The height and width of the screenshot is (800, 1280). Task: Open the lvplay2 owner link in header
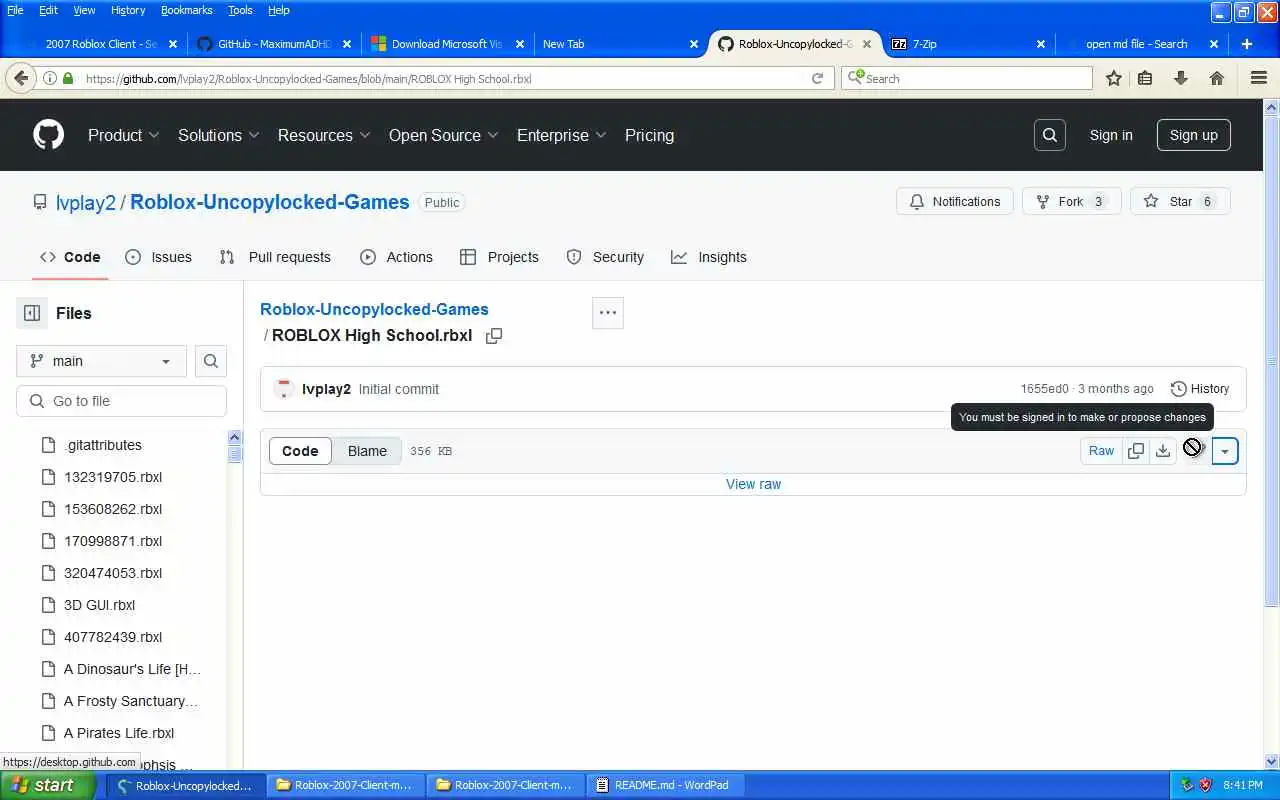(x=86, y=202)
